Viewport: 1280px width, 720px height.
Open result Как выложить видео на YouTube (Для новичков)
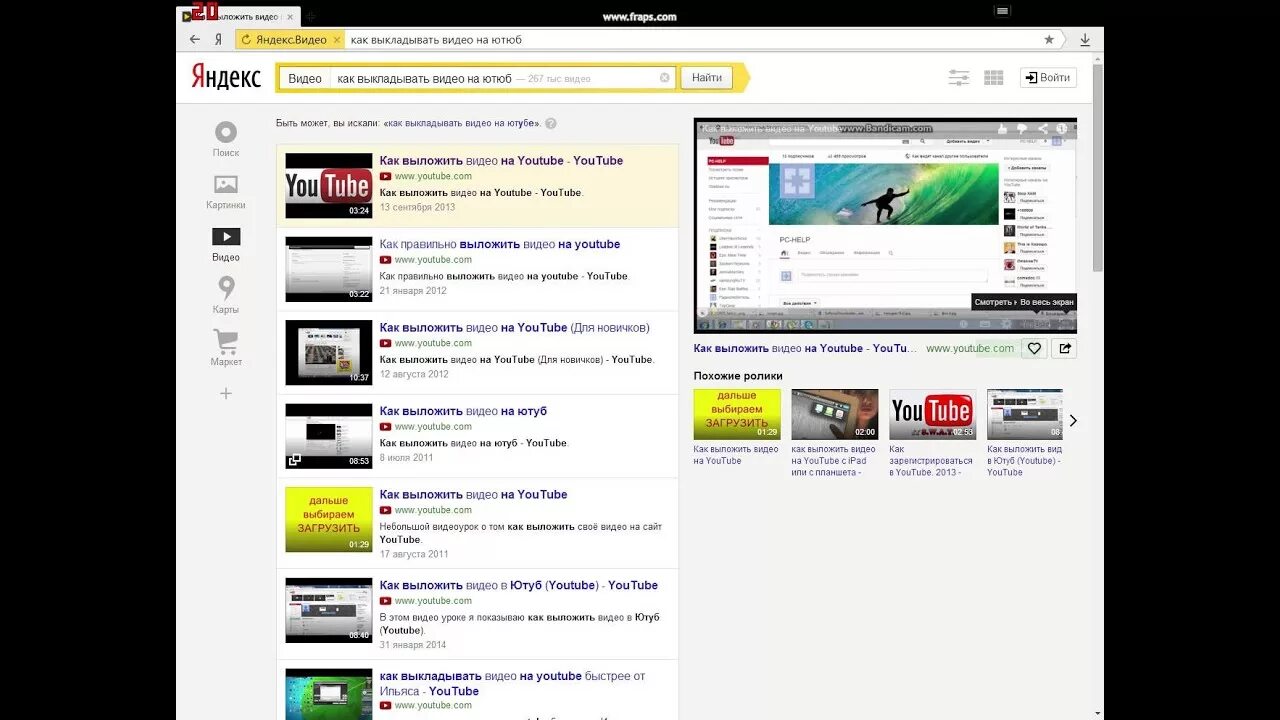pos(515,327)
